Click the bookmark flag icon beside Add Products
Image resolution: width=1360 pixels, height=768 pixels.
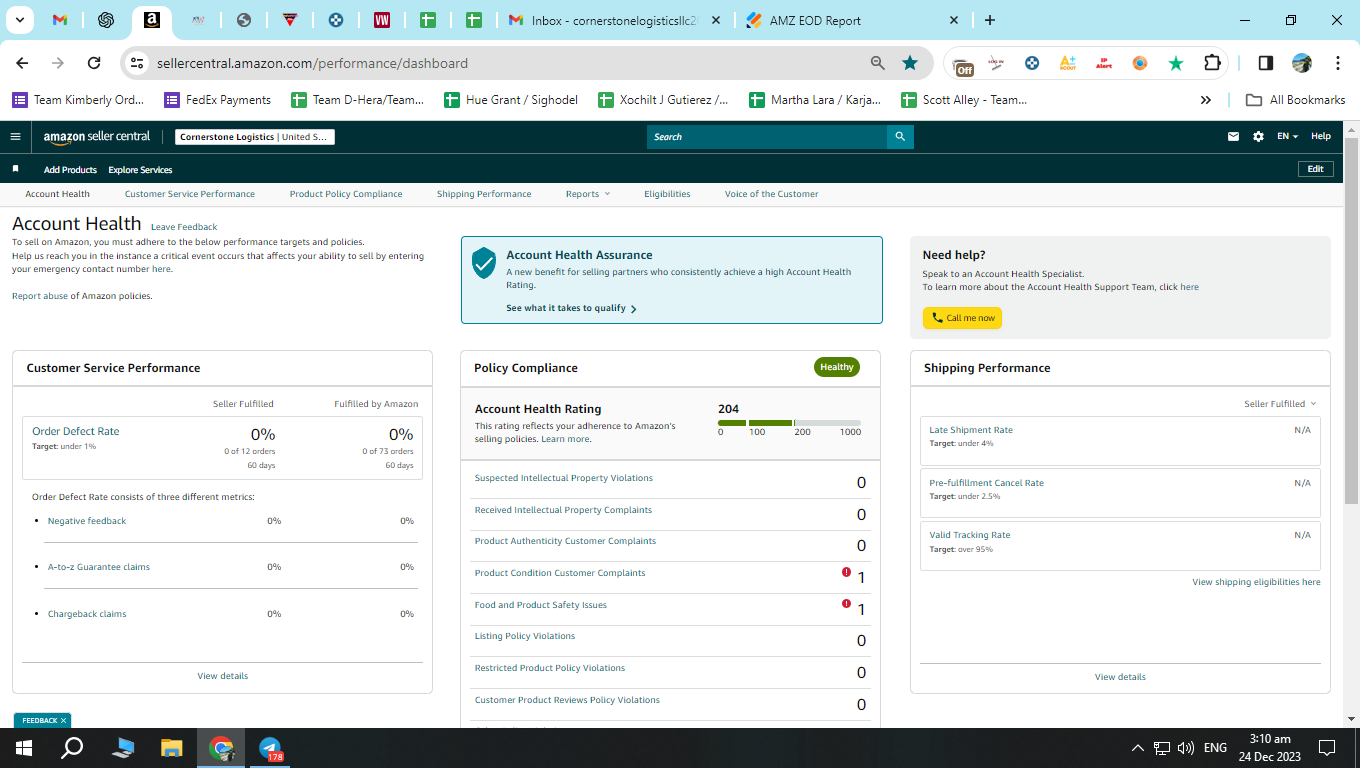[x=15, y=169]
